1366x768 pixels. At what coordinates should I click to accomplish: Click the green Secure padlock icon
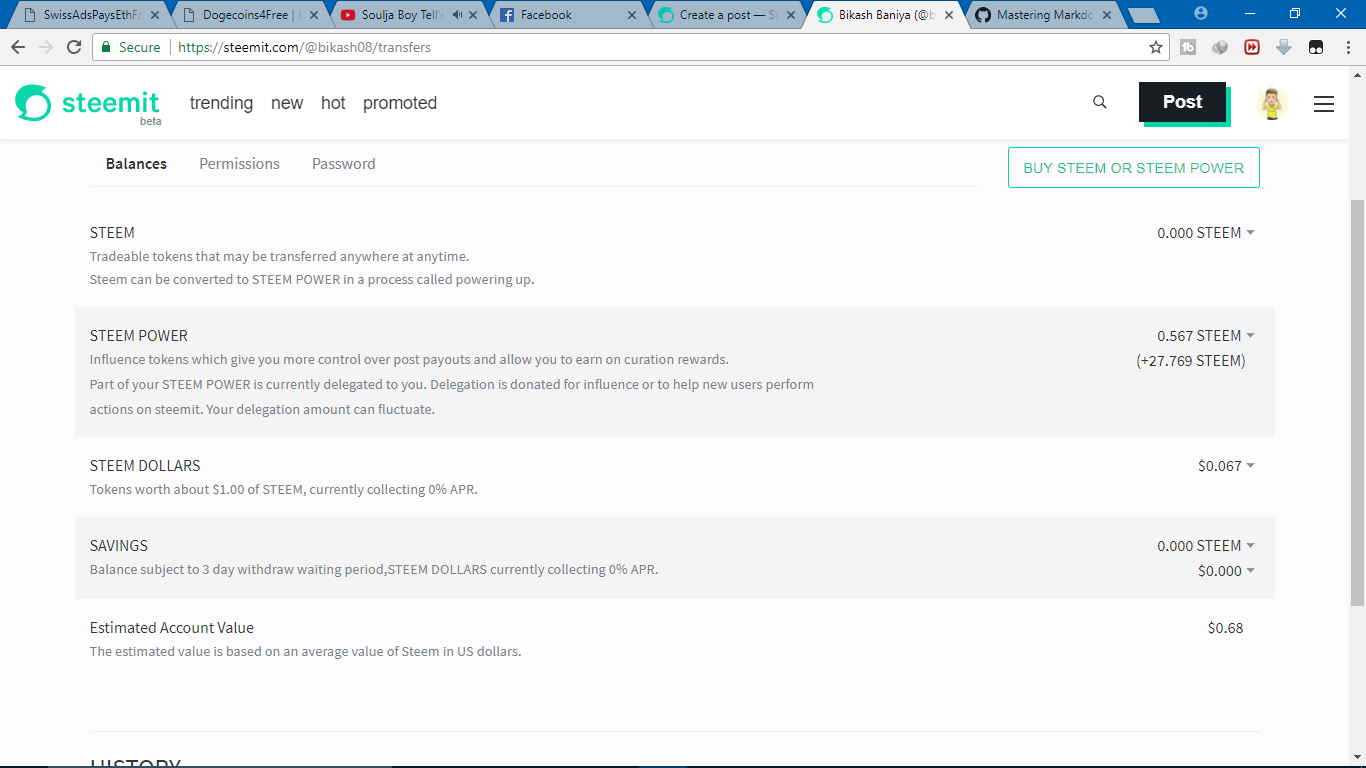point(107,47)
